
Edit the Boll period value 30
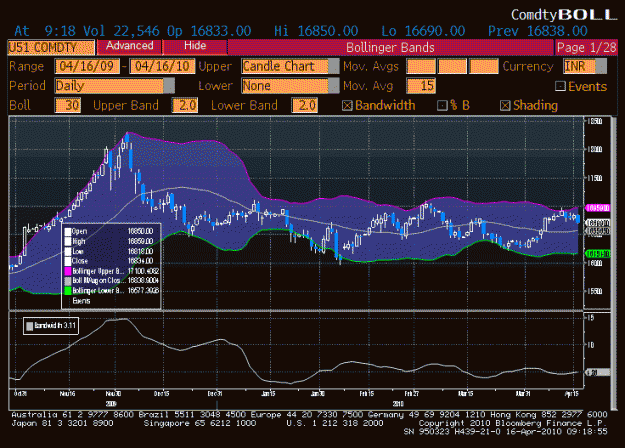click(x=68, y=105)
